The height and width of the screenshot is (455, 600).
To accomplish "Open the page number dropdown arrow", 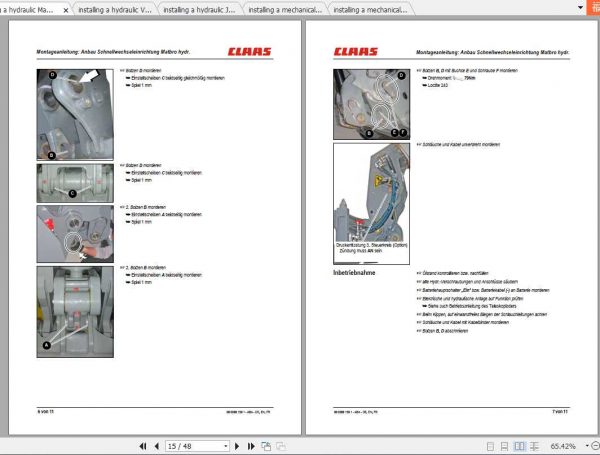I will [x=226, y=446].
